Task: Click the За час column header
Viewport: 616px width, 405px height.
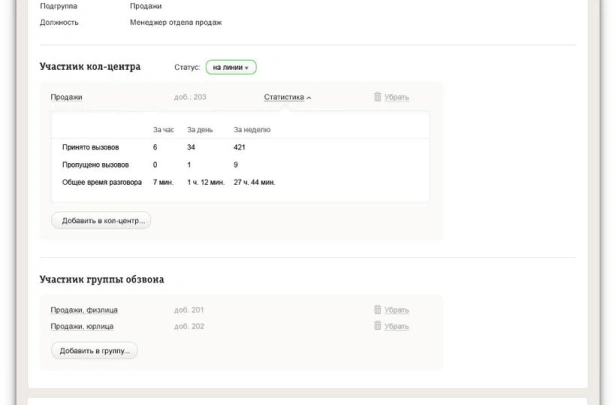Action: tap(163, 130)
